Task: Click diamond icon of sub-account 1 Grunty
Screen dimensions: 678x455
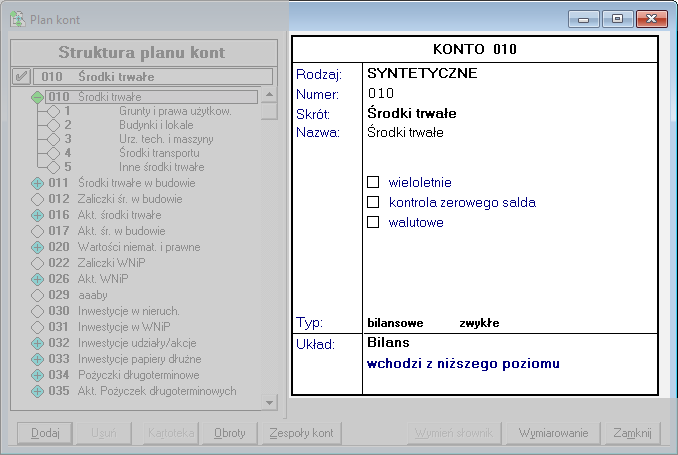Action: tap(54, 111)
